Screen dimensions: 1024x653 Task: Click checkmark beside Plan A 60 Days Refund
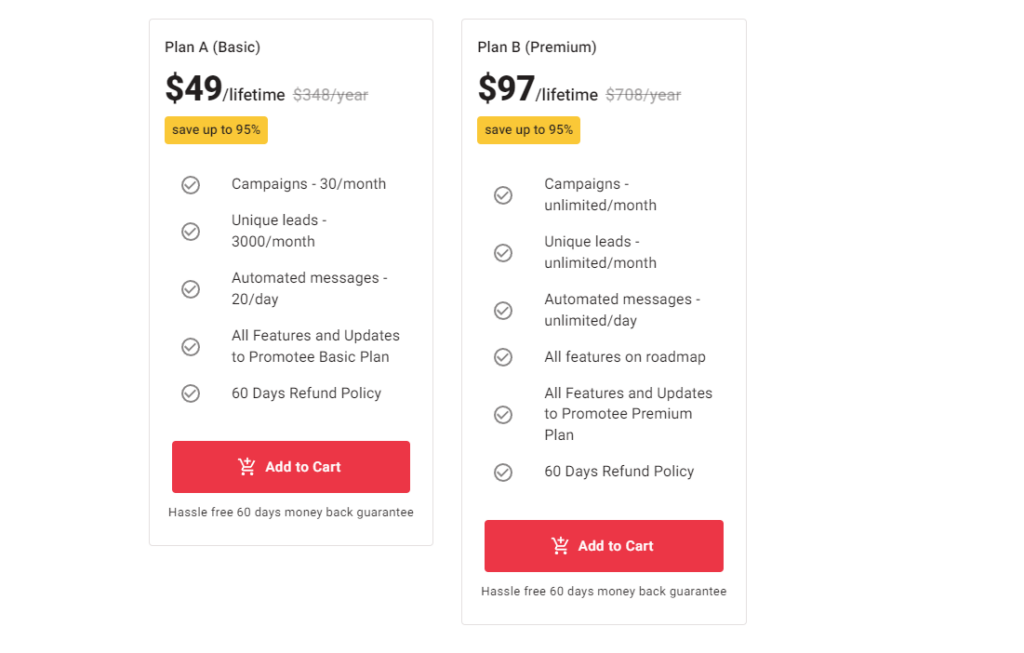coord(190,394)
